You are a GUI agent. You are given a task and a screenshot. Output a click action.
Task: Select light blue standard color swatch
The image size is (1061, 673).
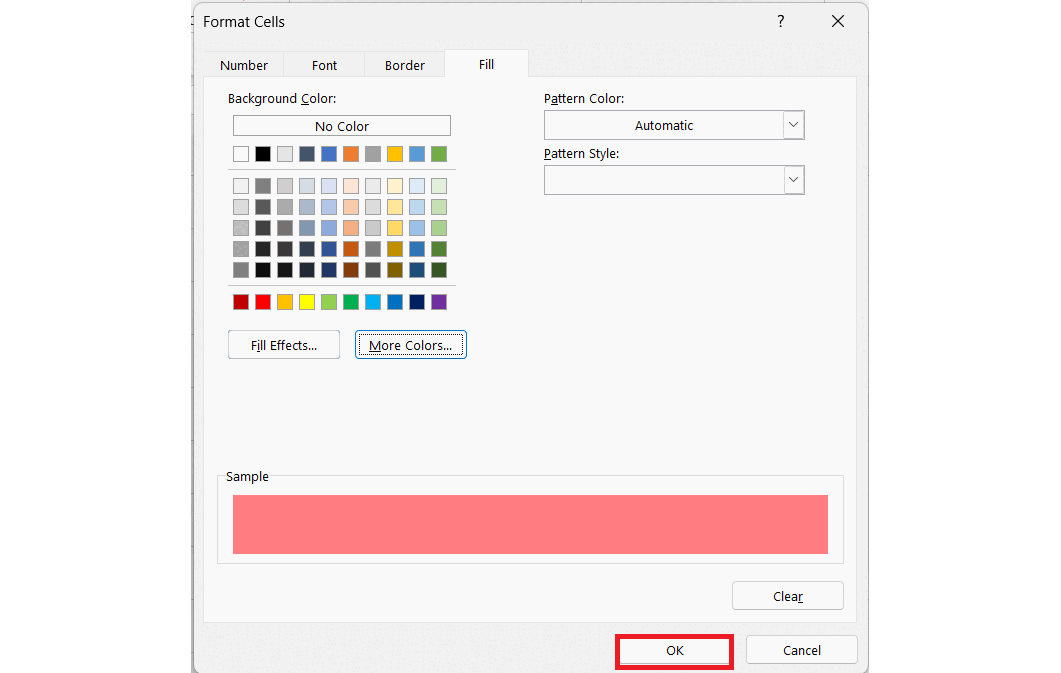point(373,302)
